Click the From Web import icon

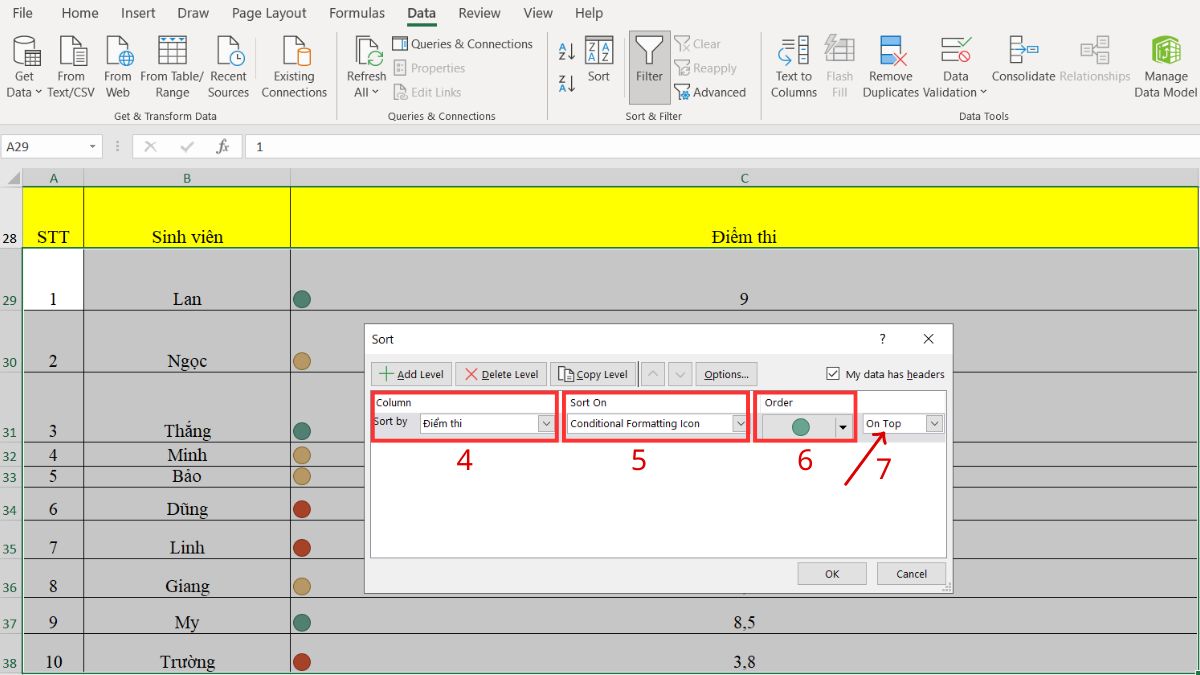click(x=118, y=65)
